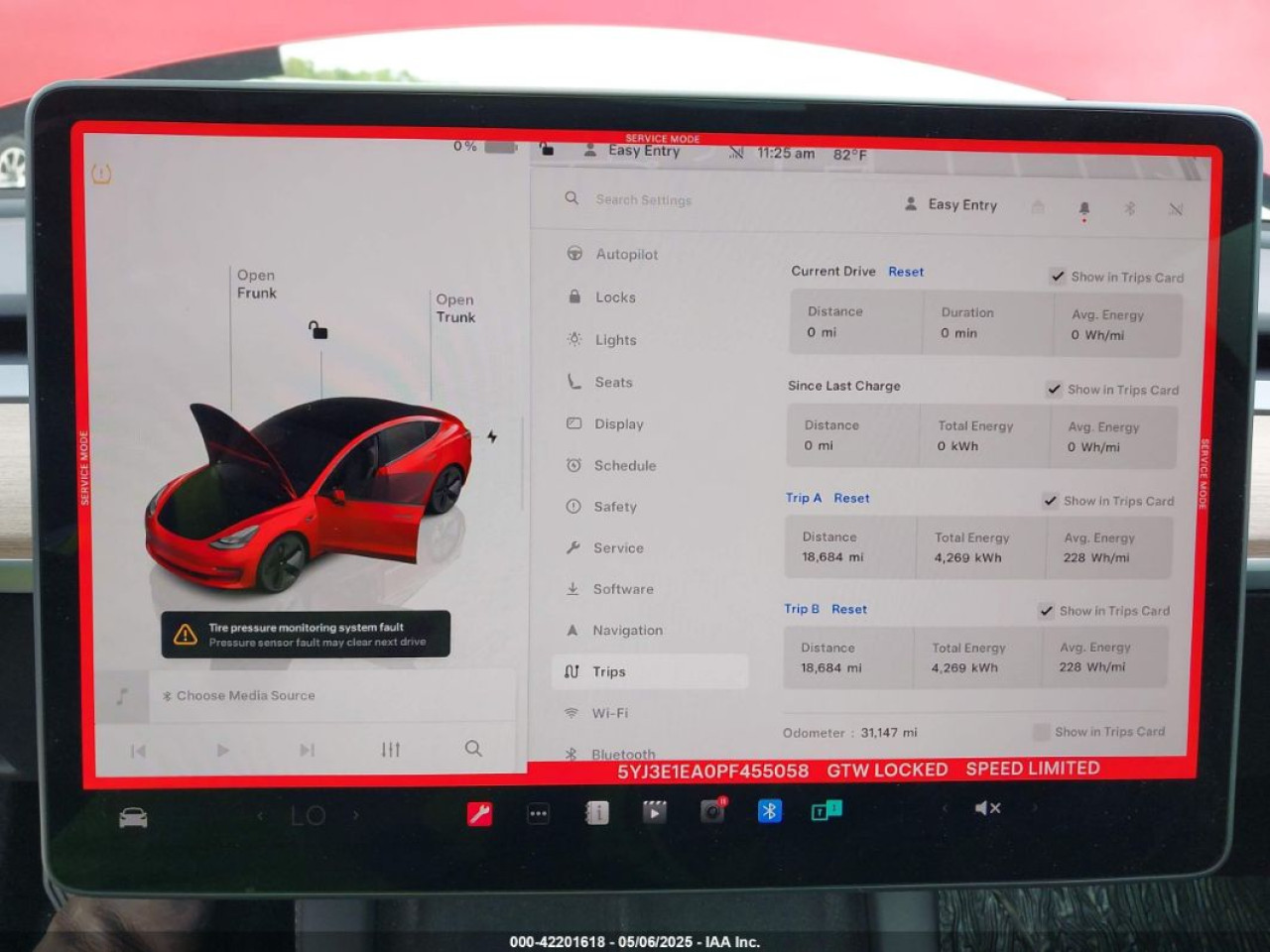Open the all apps three-dots launcher
Image resolution: width=1270 pixels, height=952 pixels.
[x=538, y=813]
